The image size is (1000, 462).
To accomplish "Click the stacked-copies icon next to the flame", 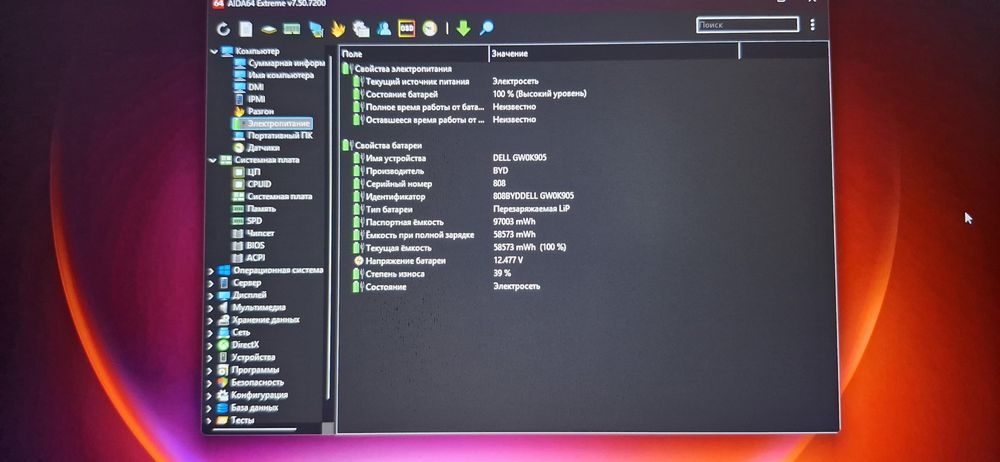I will pyautogui.click(x=361, y=29).
